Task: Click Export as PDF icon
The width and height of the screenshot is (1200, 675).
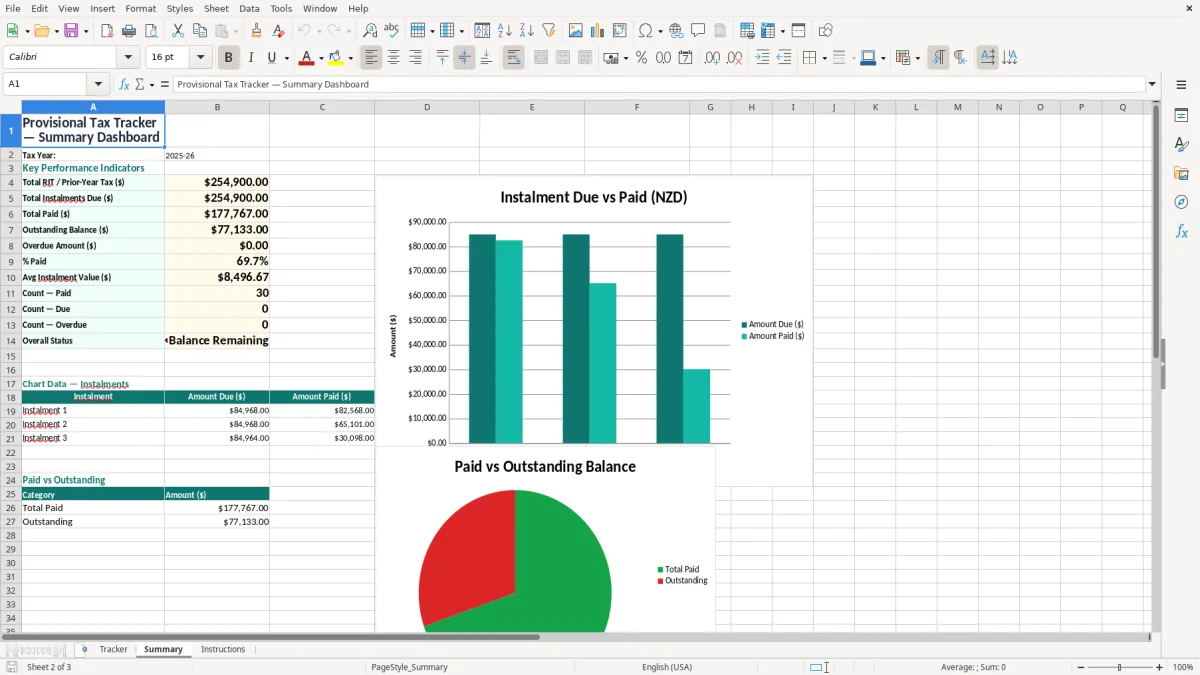Action: [x=107, y=31]
